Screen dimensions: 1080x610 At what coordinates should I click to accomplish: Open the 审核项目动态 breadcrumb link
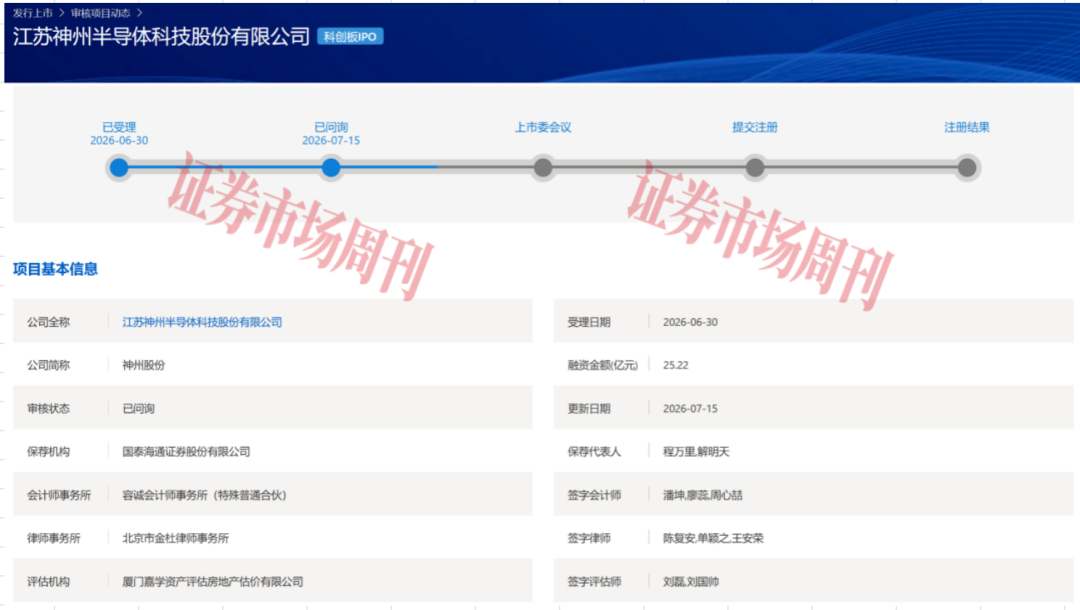tap(101, 13)
